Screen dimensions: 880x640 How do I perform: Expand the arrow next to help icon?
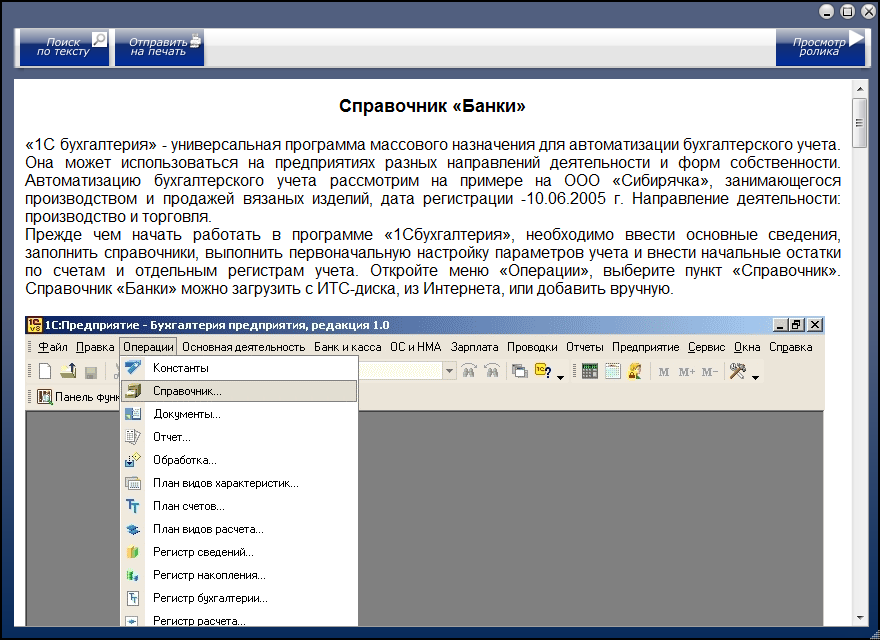(560, 376)
